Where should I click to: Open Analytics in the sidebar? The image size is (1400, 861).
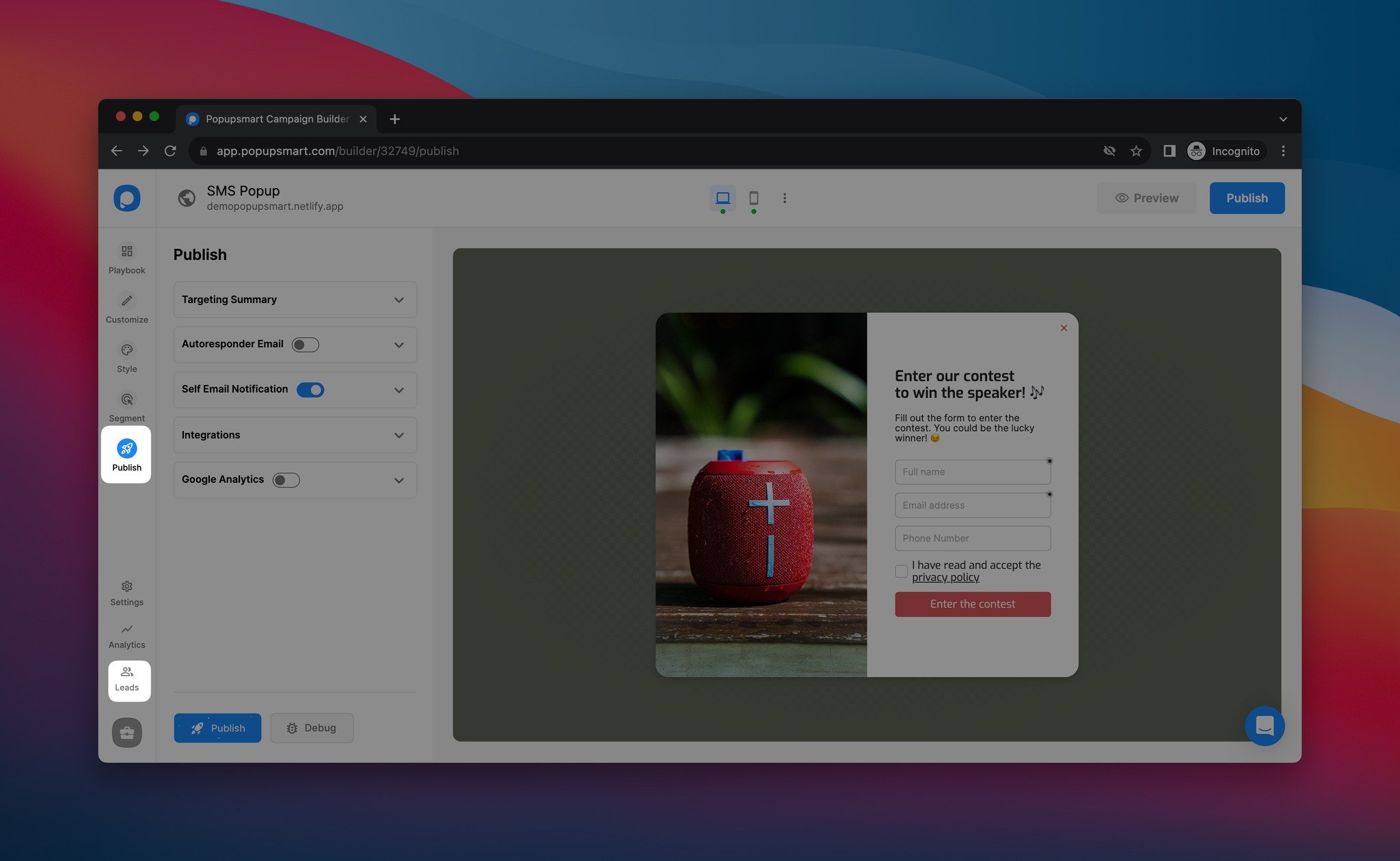[x=126, y=635]
